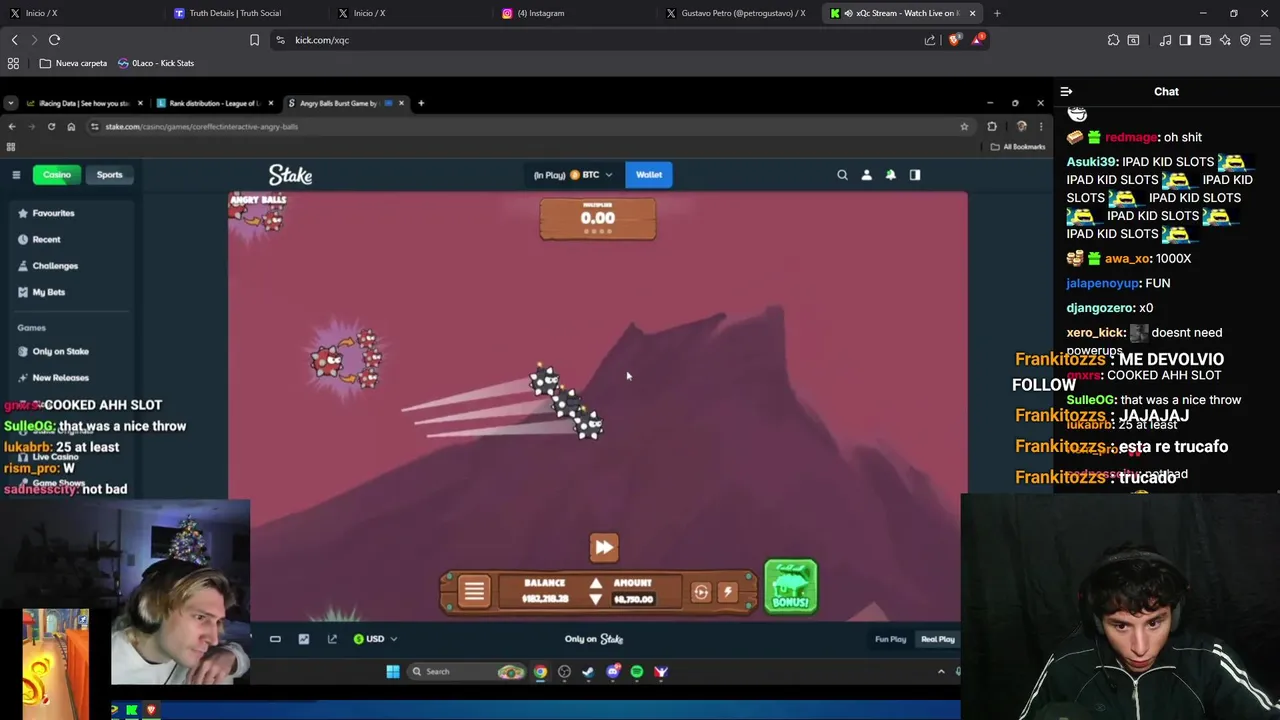
Task: Collapse the Kick chat panel arrow
Action: 1066,91
